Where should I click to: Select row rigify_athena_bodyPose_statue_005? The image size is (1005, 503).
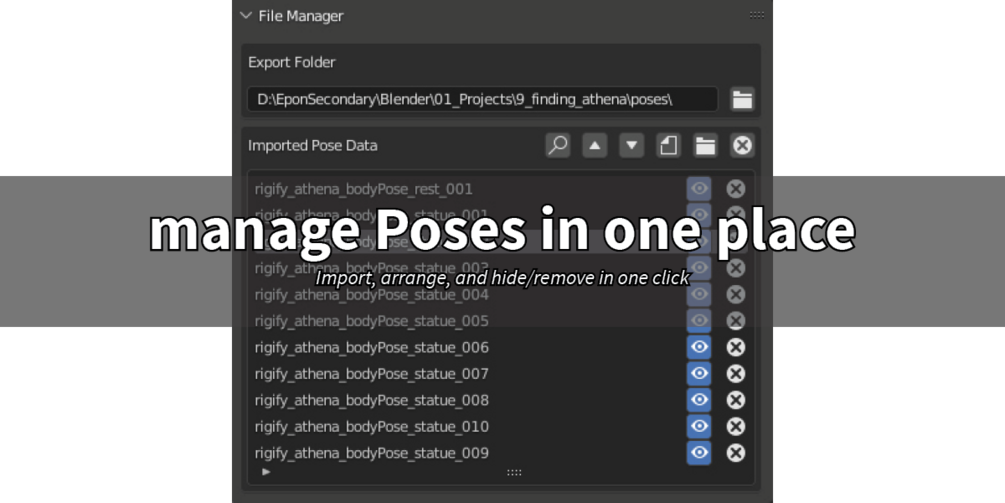coord(468,320)
